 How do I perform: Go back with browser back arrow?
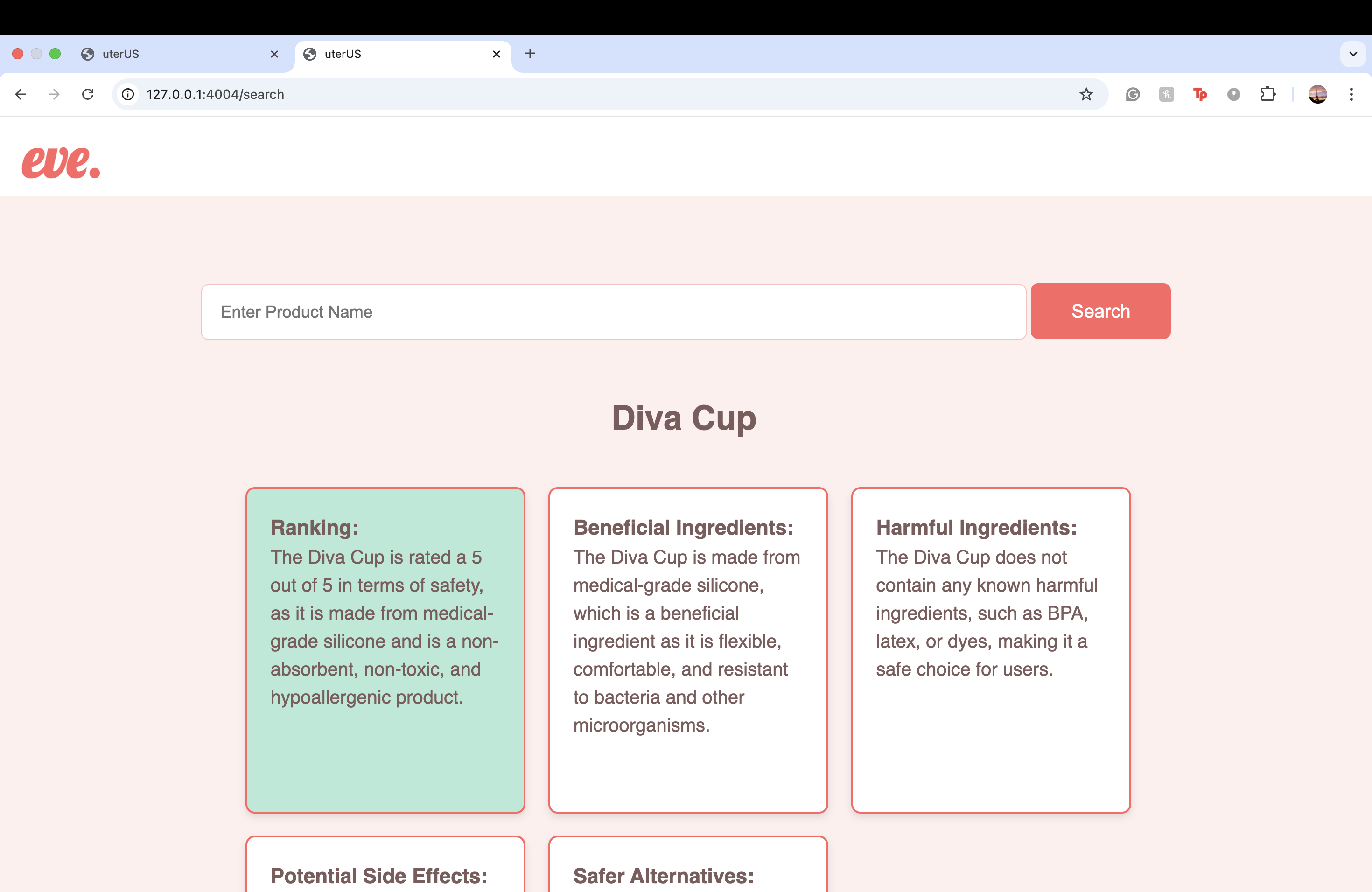pos(21,94)
